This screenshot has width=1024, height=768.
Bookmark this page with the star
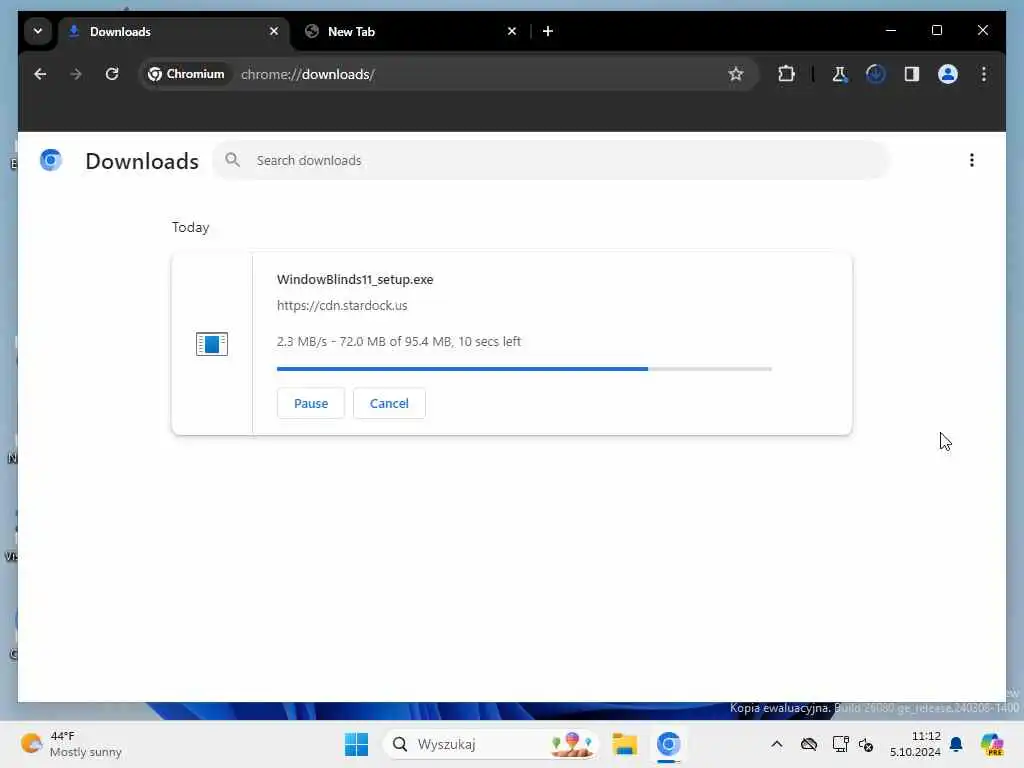click(736, 74)
